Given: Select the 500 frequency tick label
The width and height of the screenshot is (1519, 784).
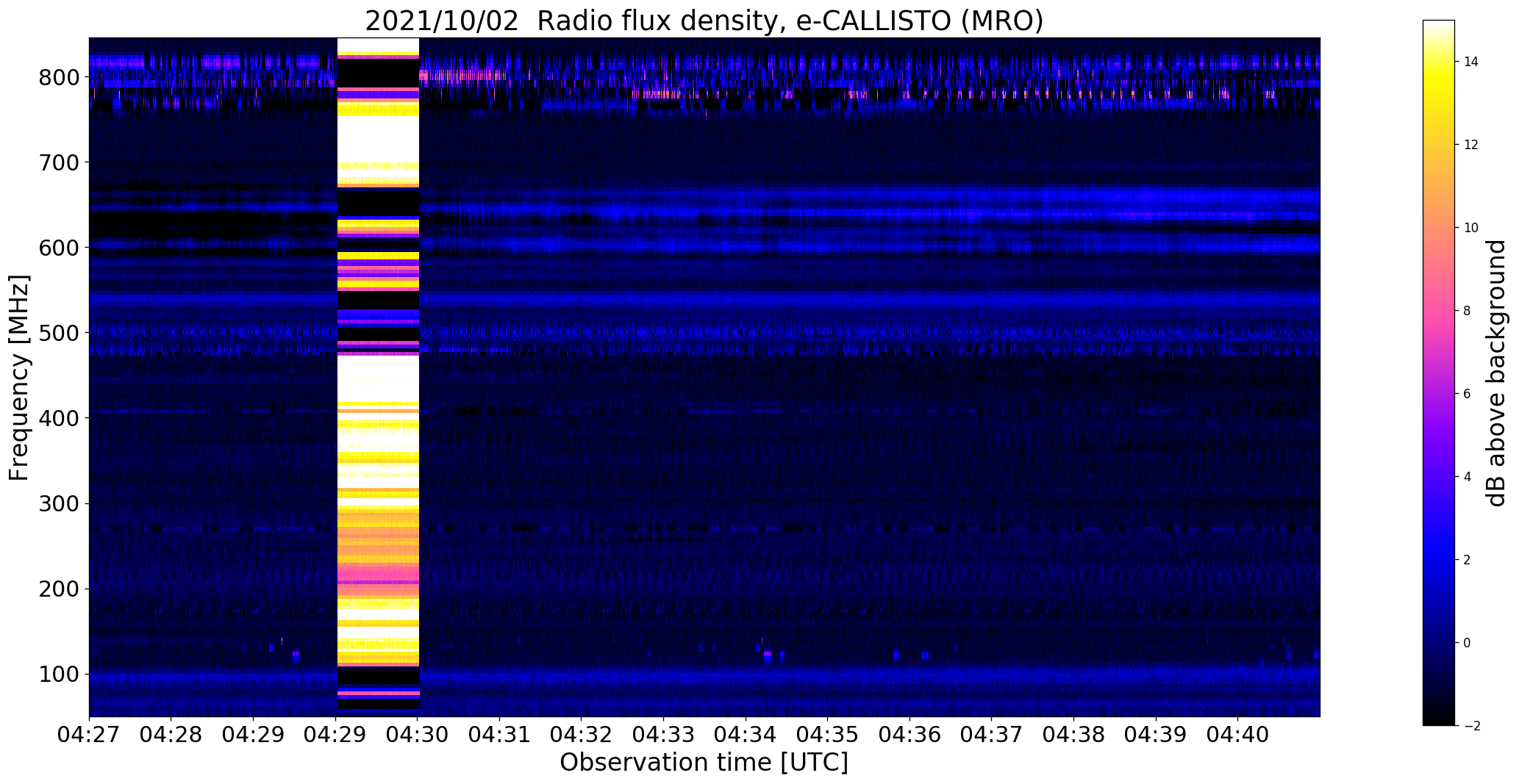Looking at the screenshot, I should pos(60,333).
